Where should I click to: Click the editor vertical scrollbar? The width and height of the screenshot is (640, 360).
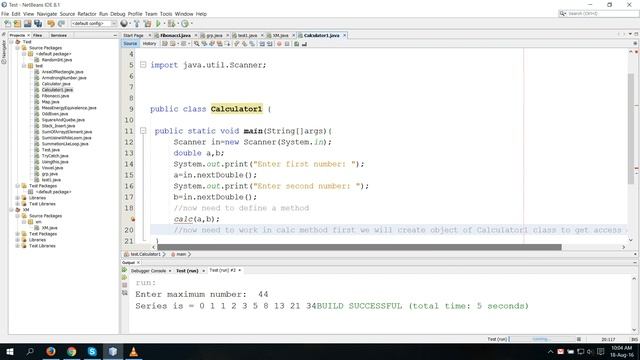631,129
